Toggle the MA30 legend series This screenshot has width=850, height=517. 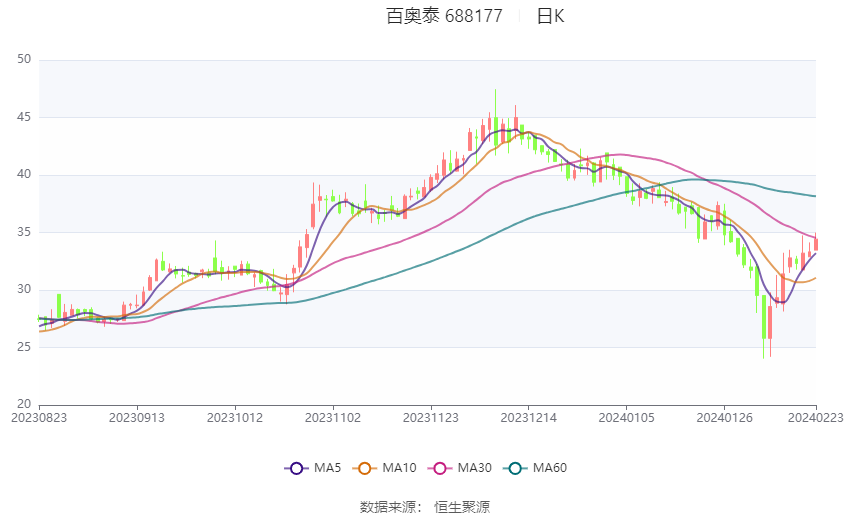click(x=460, y=468)
